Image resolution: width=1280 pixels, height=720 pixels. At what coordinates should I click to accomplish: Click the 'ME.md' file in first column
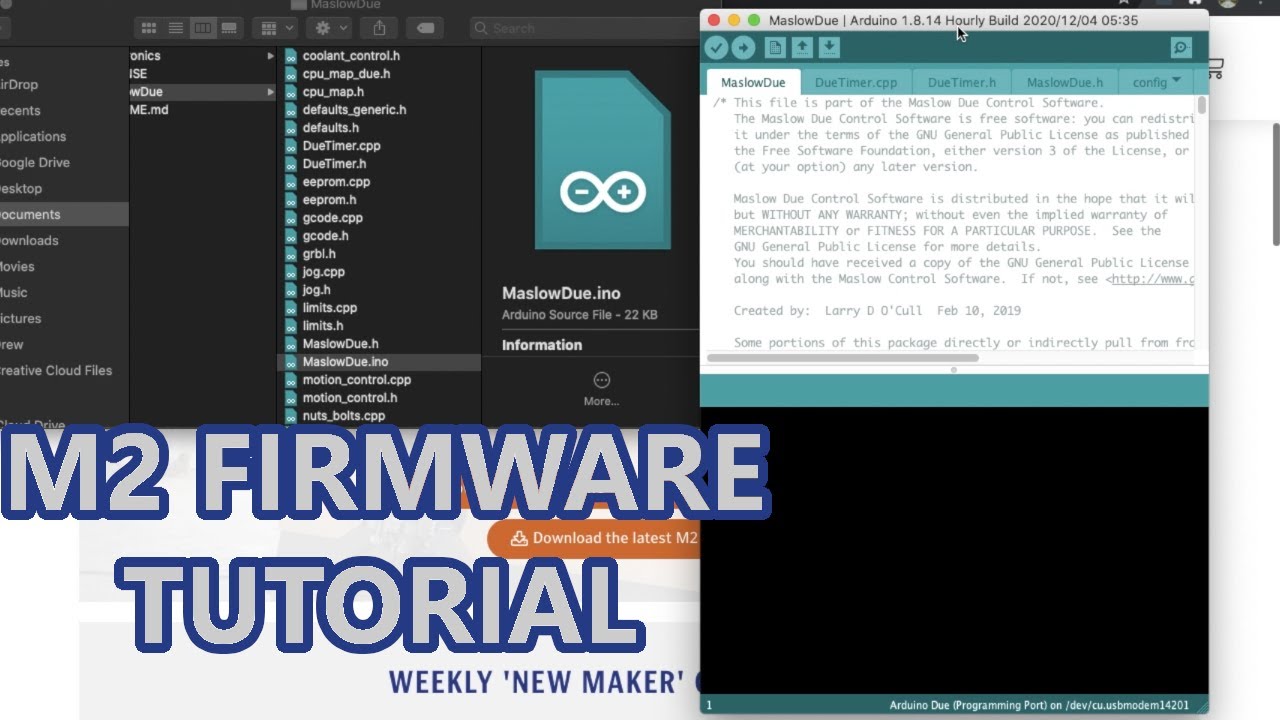coord(150,110)
